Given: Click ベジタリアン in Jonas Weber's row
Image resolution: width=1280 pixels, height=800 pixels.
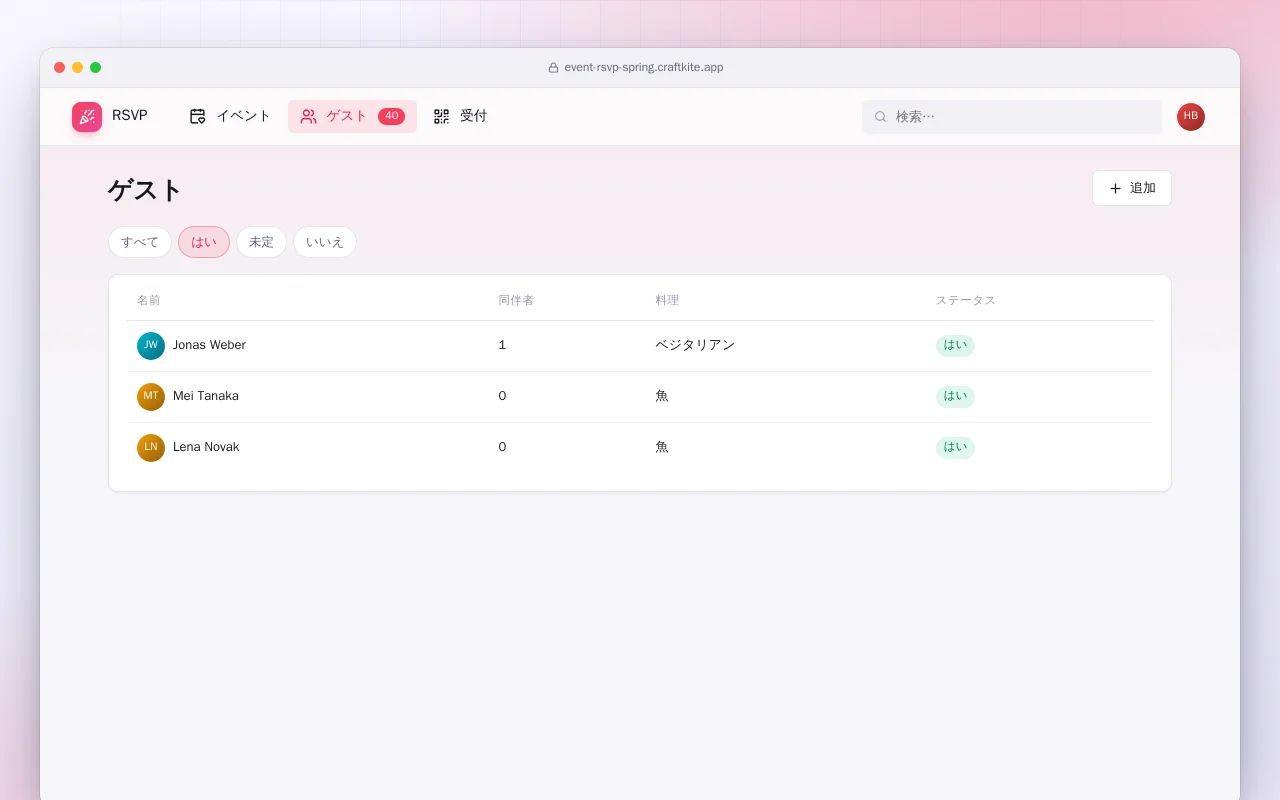Looking at the screenshot, I should [x=695, y=345].
